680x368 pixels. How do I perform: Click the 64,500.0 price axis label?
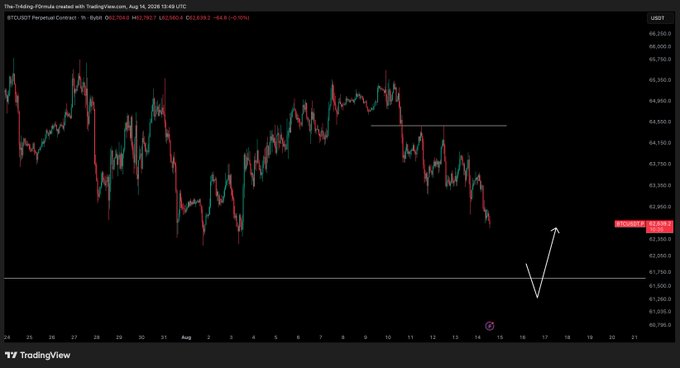pos(660,122)
